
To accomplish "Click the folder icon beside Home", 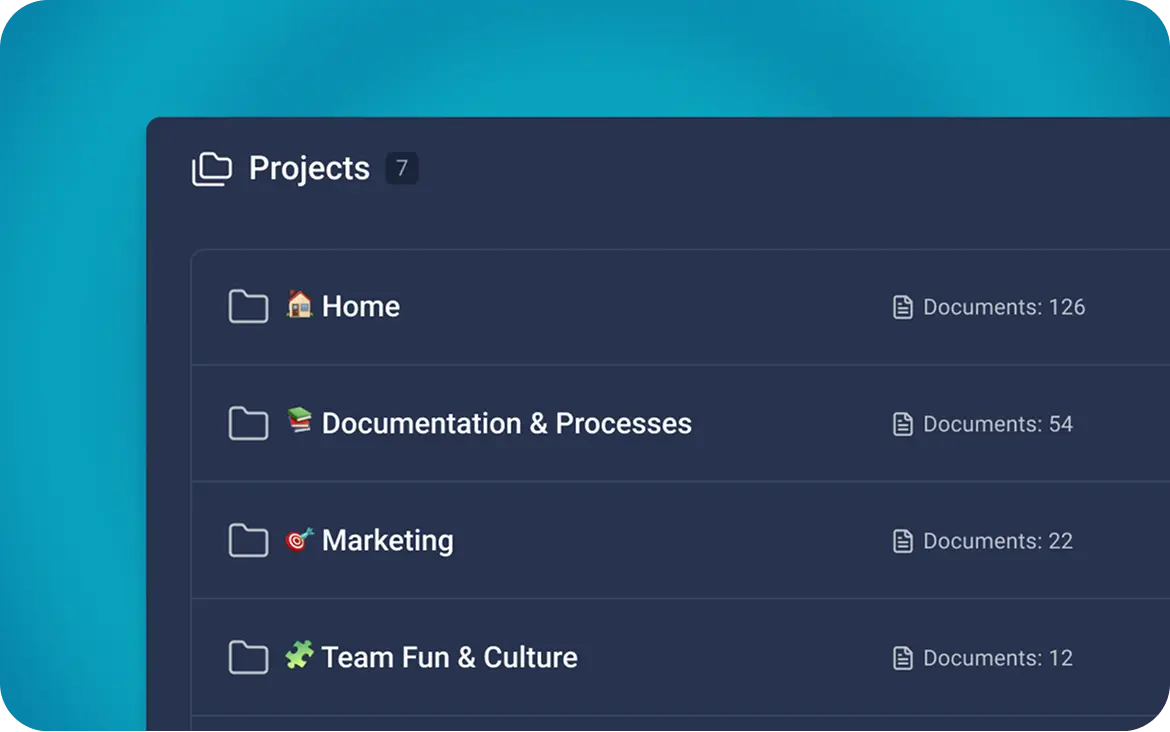I will click(x=248, y=307).
